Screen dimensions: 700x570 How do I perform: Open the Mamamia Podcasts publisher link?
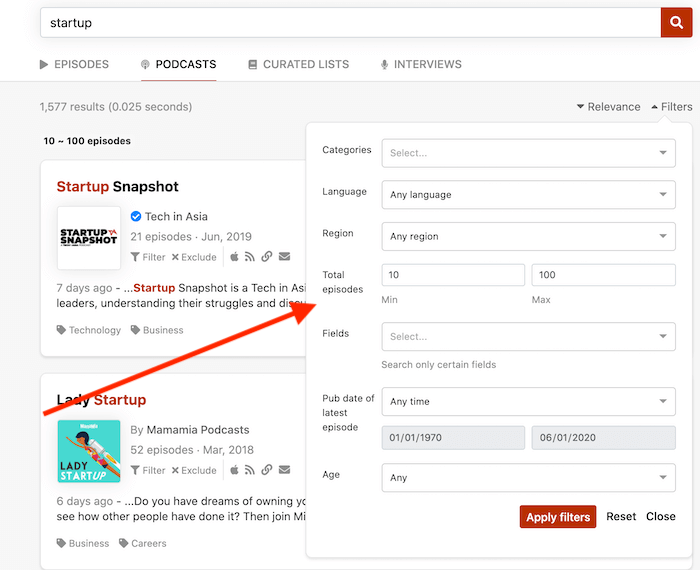click(x=198, y=430)
